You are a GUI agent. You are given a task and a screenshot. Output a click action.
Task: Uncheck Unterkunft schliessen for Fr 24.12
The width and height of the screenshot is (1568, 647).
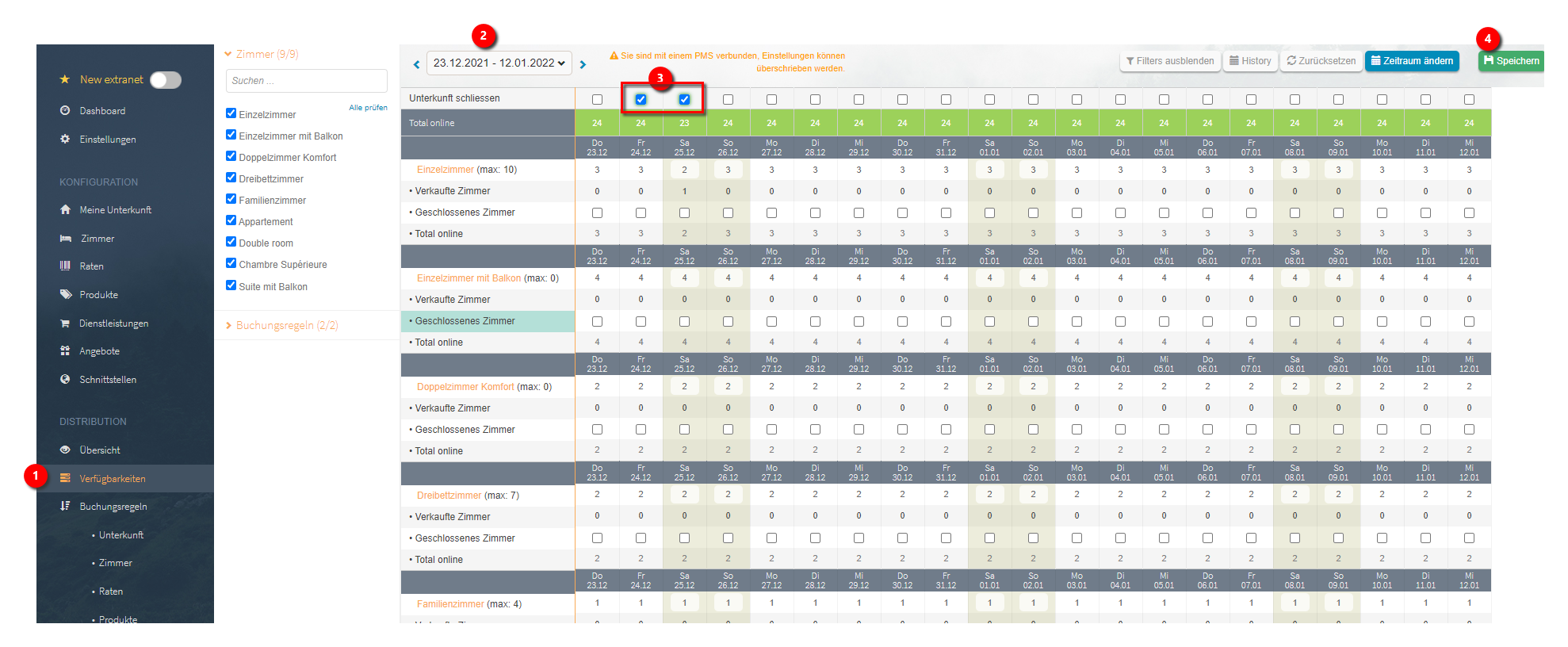pos(641,99)
